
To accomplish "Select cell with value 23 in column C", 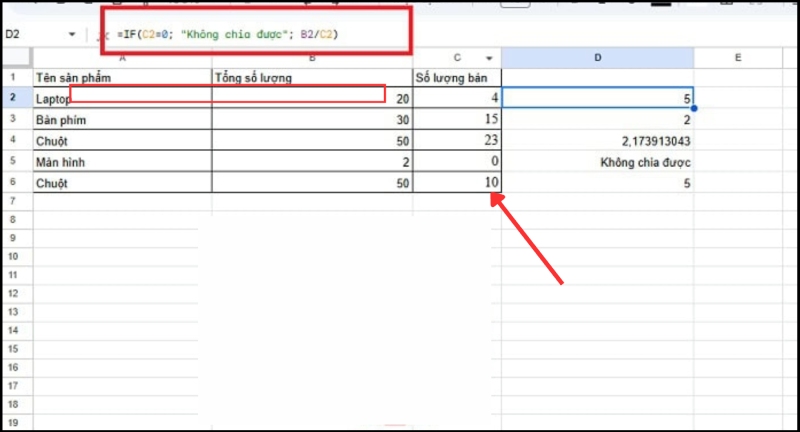I will (456, 140).
